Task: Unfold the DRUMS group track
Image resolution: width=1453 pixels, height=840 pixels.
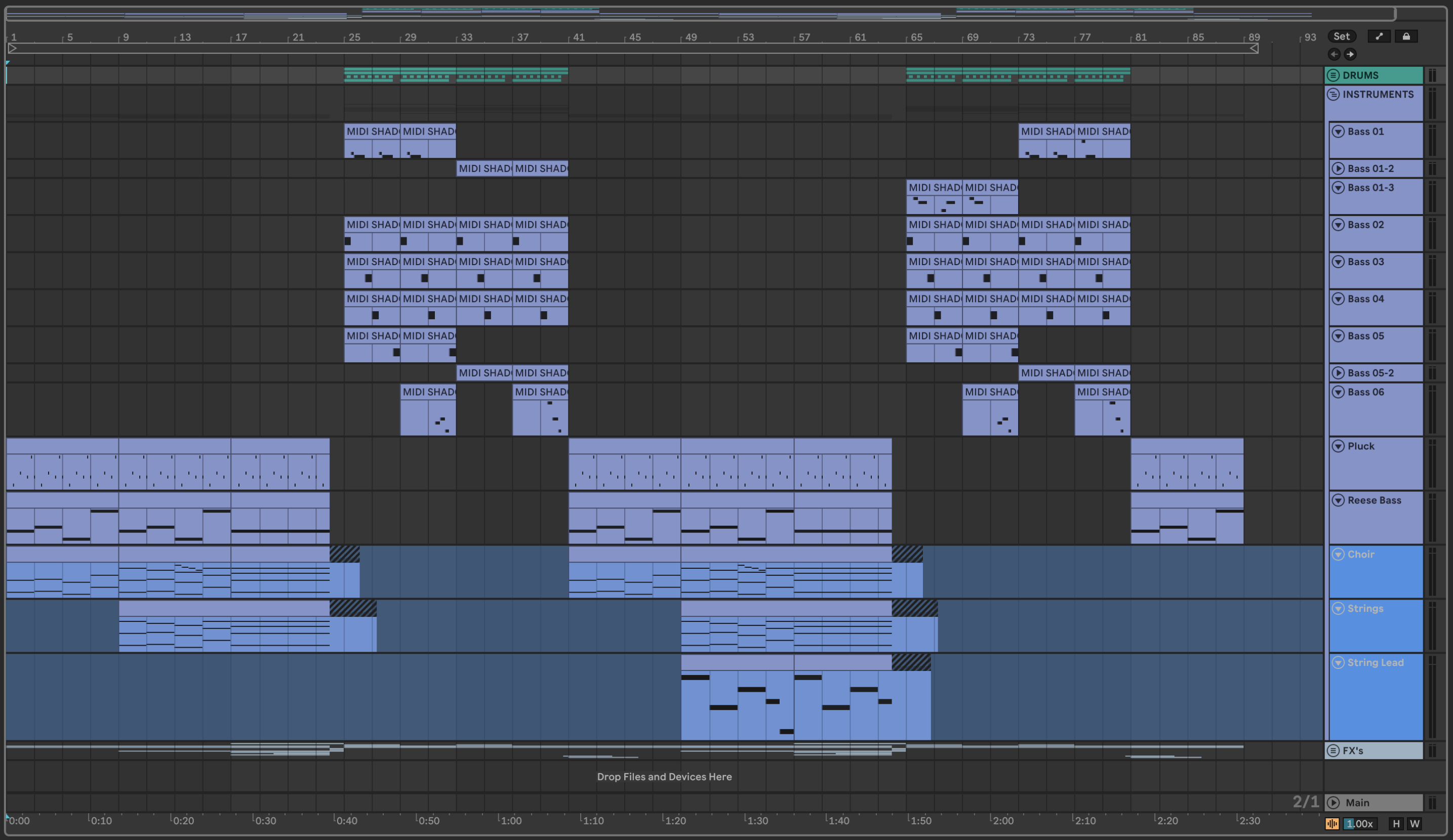Action: (1333, 75)
